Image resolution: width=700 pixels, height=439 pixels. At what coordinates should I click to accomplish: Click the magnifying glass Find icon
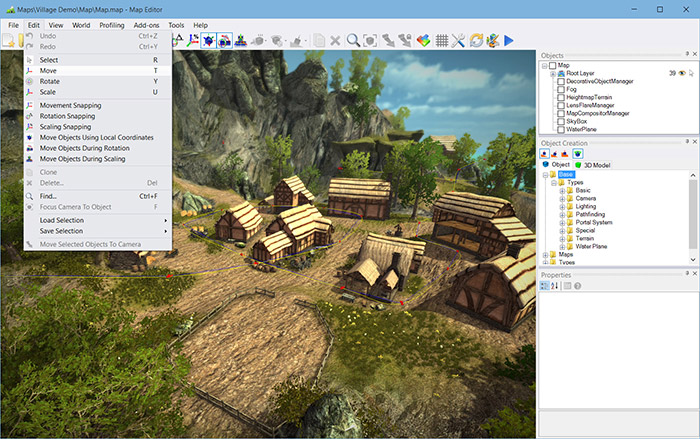(x=353, y=41)
